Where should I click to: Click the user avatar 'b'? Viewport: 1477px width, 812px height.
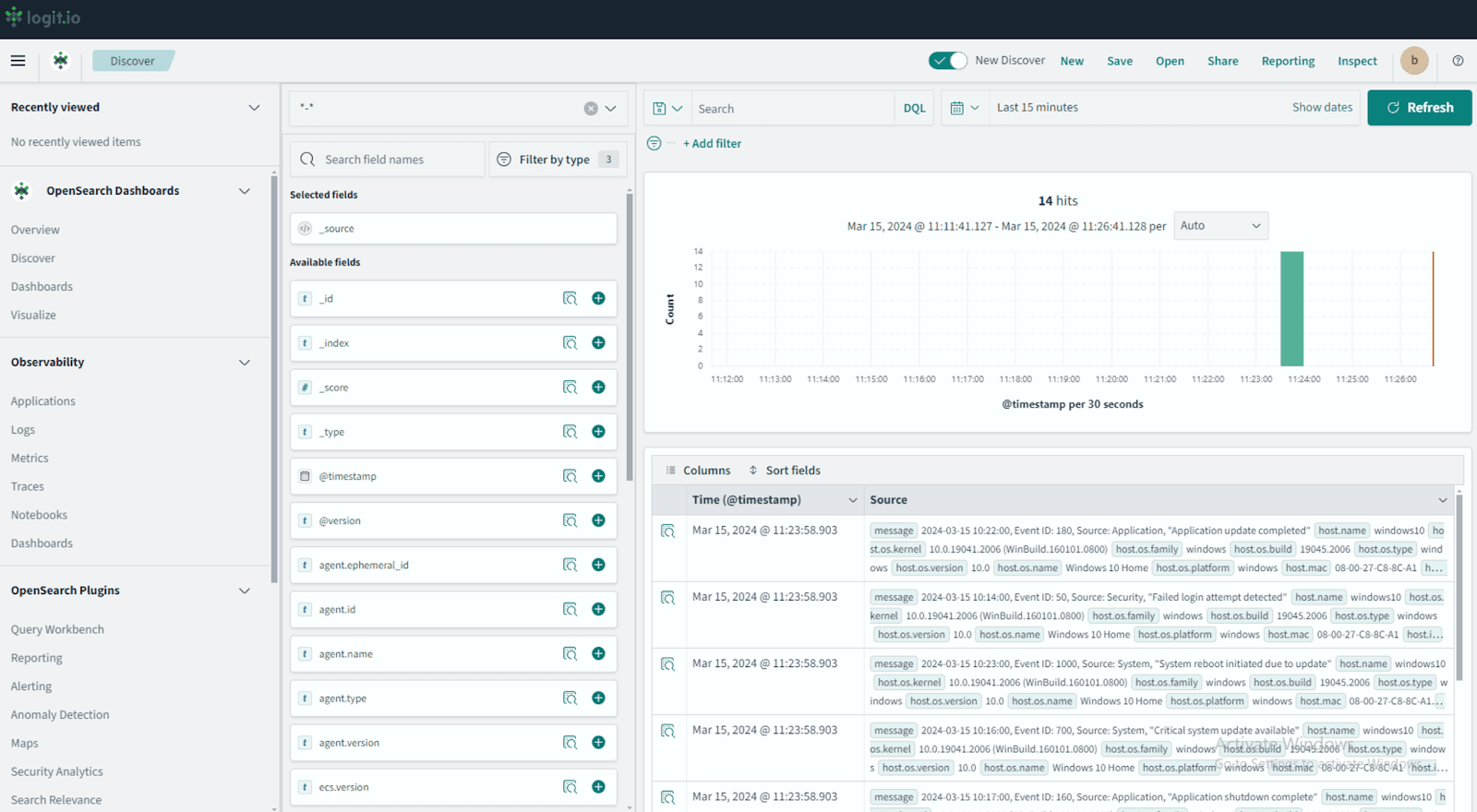[1413, 61]
